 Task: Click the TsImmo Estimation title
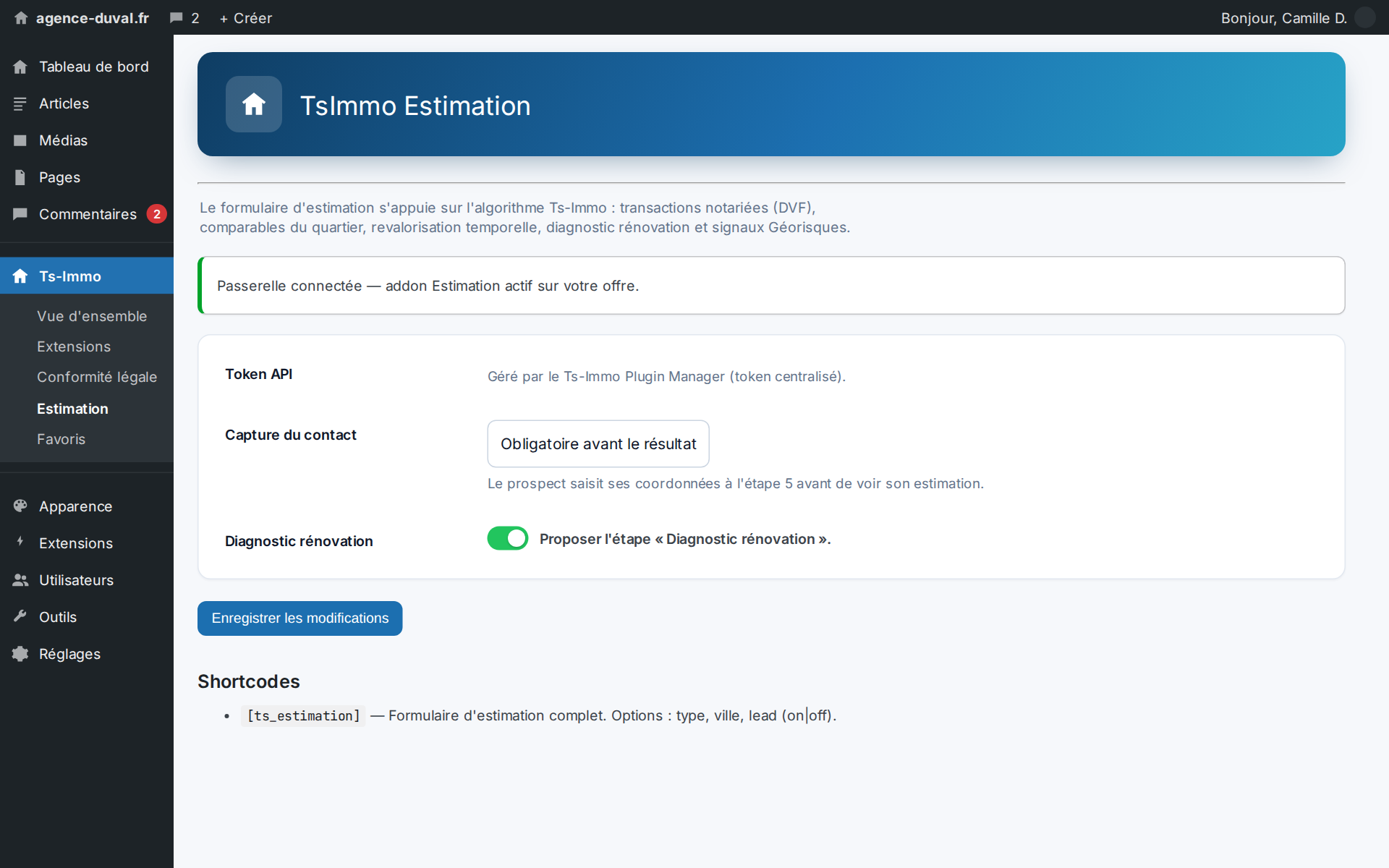click(415, 106)
